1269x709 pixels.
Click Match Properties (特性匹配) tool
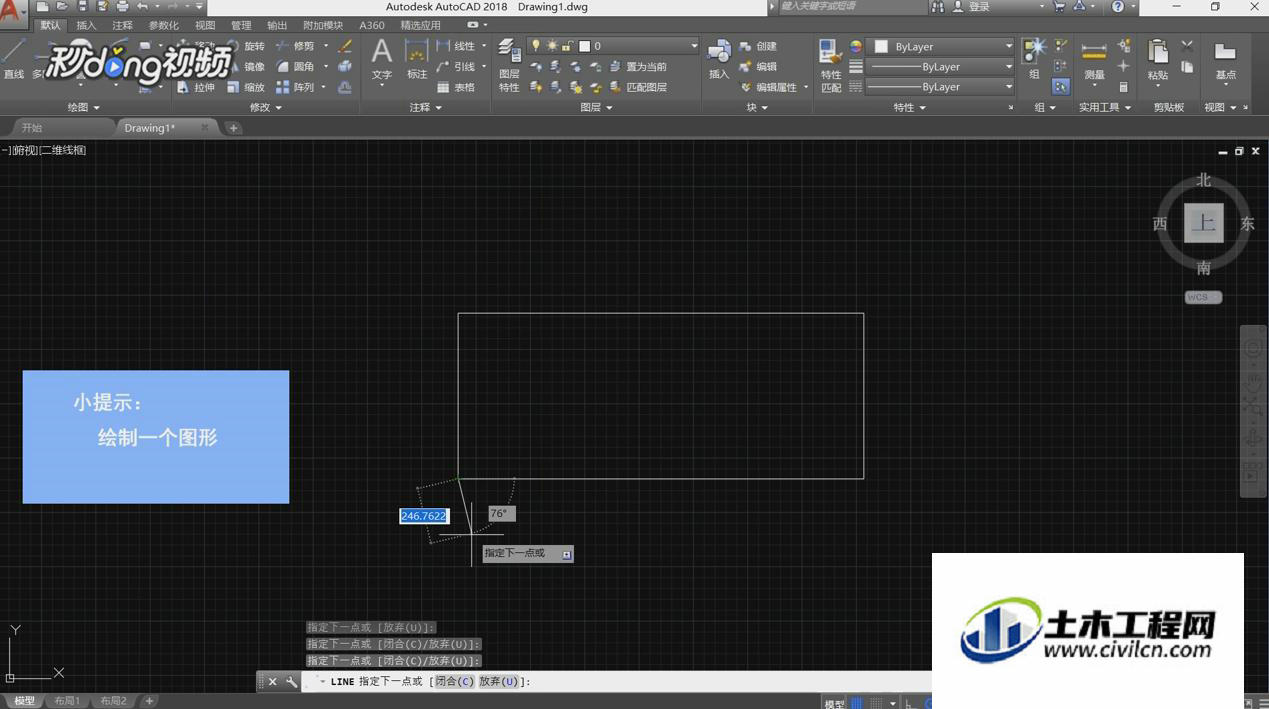coord(831,66)
